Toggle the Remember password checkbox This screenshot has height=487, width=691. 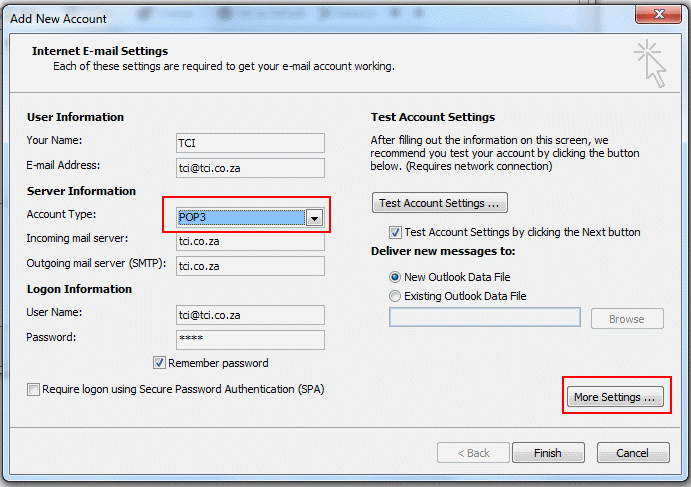159,363
